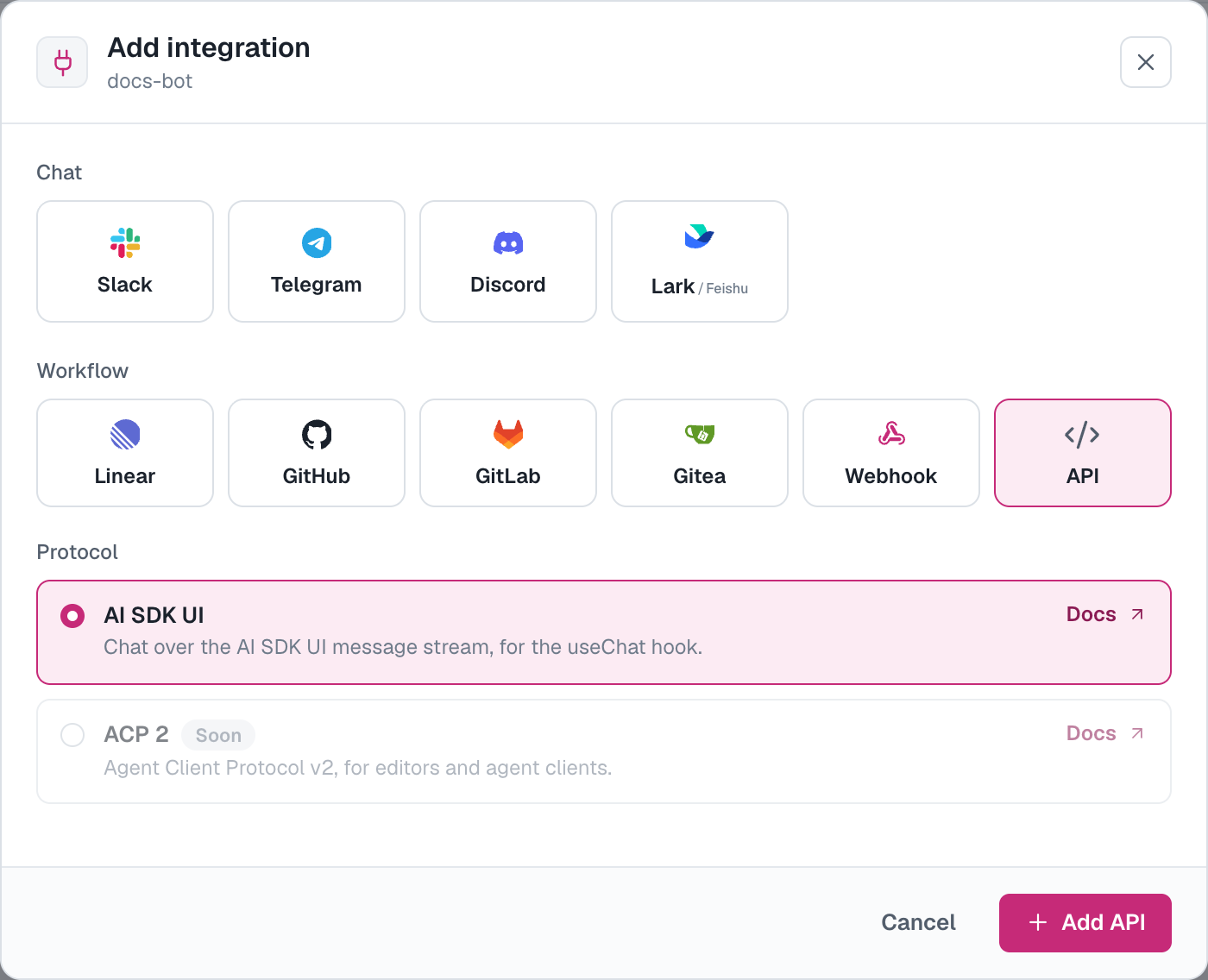Click the ACP 2 title text

(x=136, y=734)
